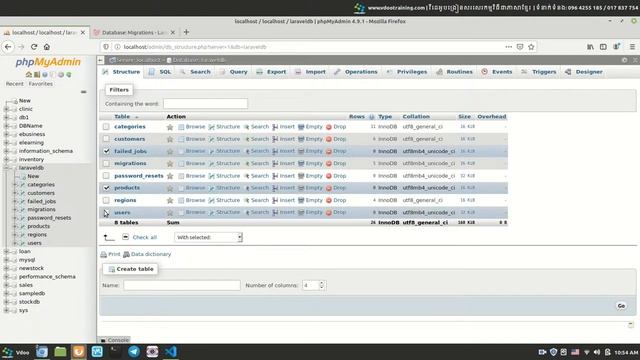Click the Recent navigation link

click(15, 84)
